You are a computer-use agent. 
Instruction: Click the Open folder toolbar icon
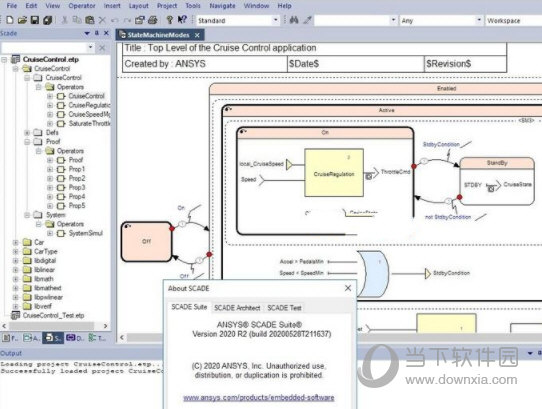[22, 20]
